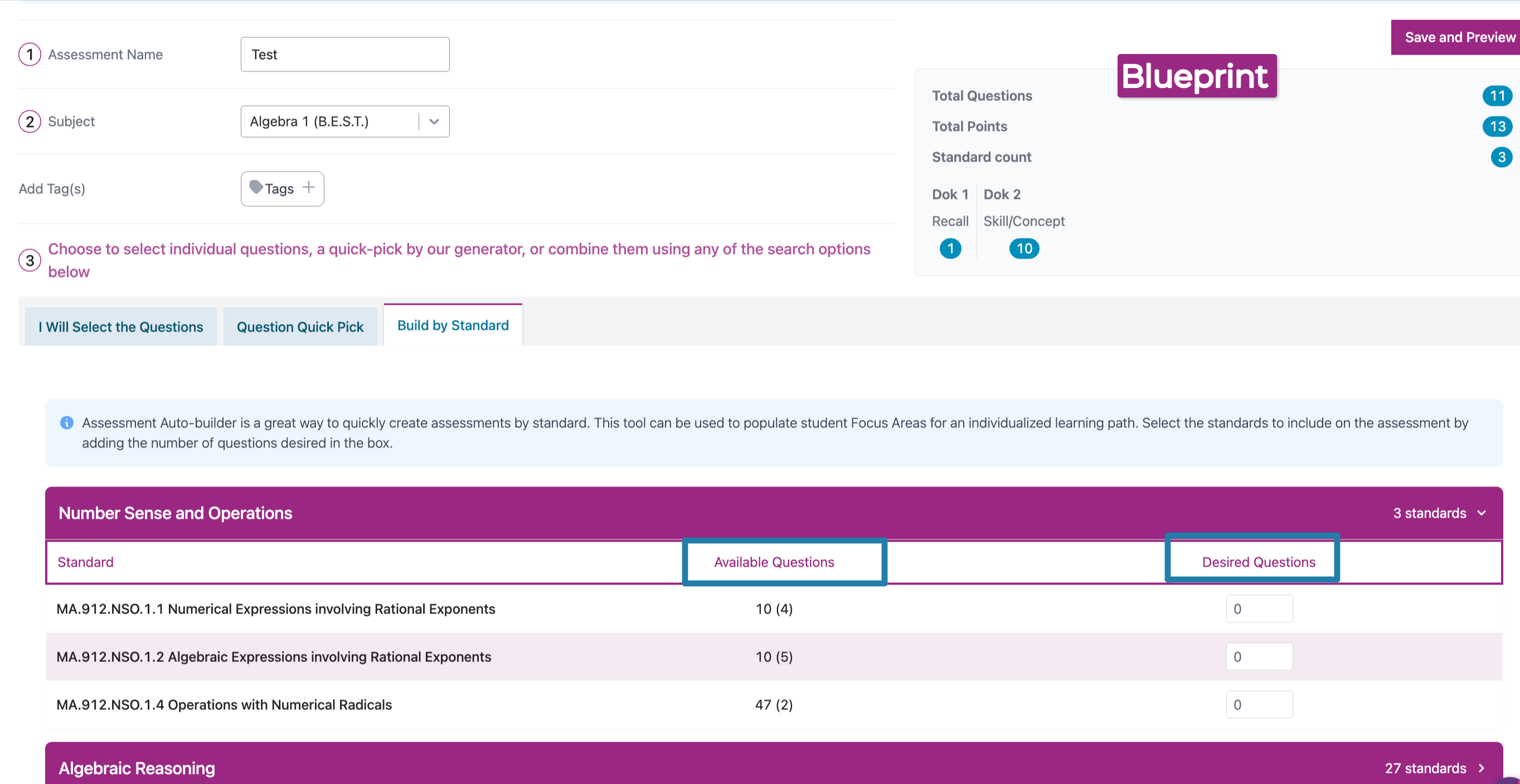Collapse the Number Sense and Operations section
Viewport: 1520px width, 784px height.
(1481, 513)
